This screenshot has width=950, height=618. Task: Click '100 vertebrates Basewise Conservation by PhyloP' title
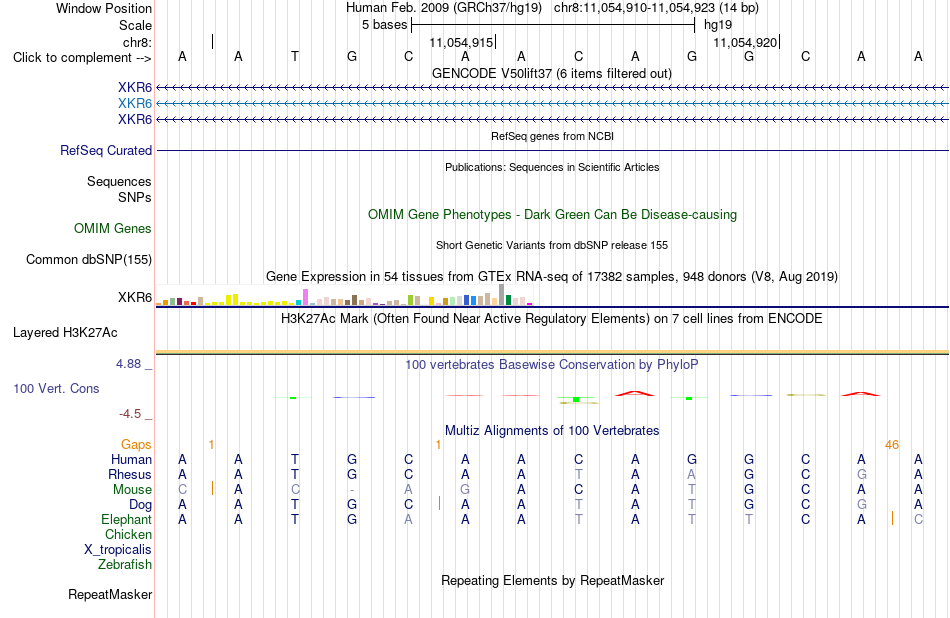[x=552, y=365]
